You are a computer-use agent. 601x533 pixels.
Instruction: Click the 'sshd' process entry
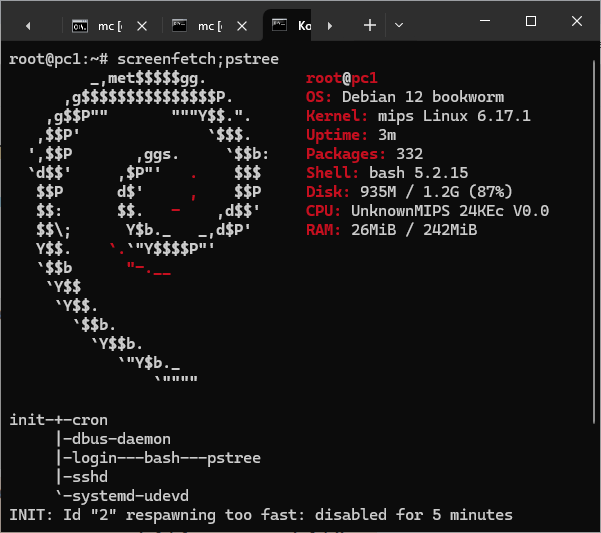90,477
